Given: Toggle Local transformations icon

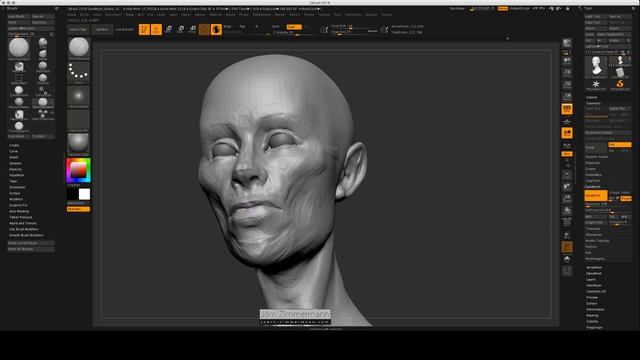Looking at the screenshot, I should [567, 133].
